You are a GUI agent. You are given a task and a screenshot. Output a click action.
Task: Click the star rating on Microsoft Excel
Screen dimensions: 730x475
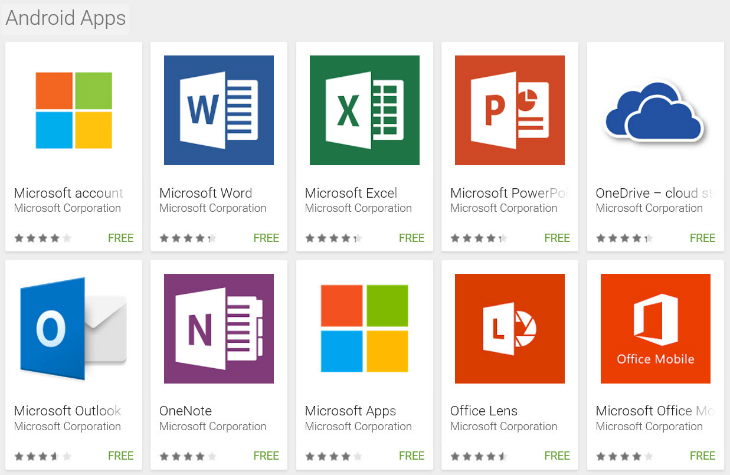pos(334,238)
